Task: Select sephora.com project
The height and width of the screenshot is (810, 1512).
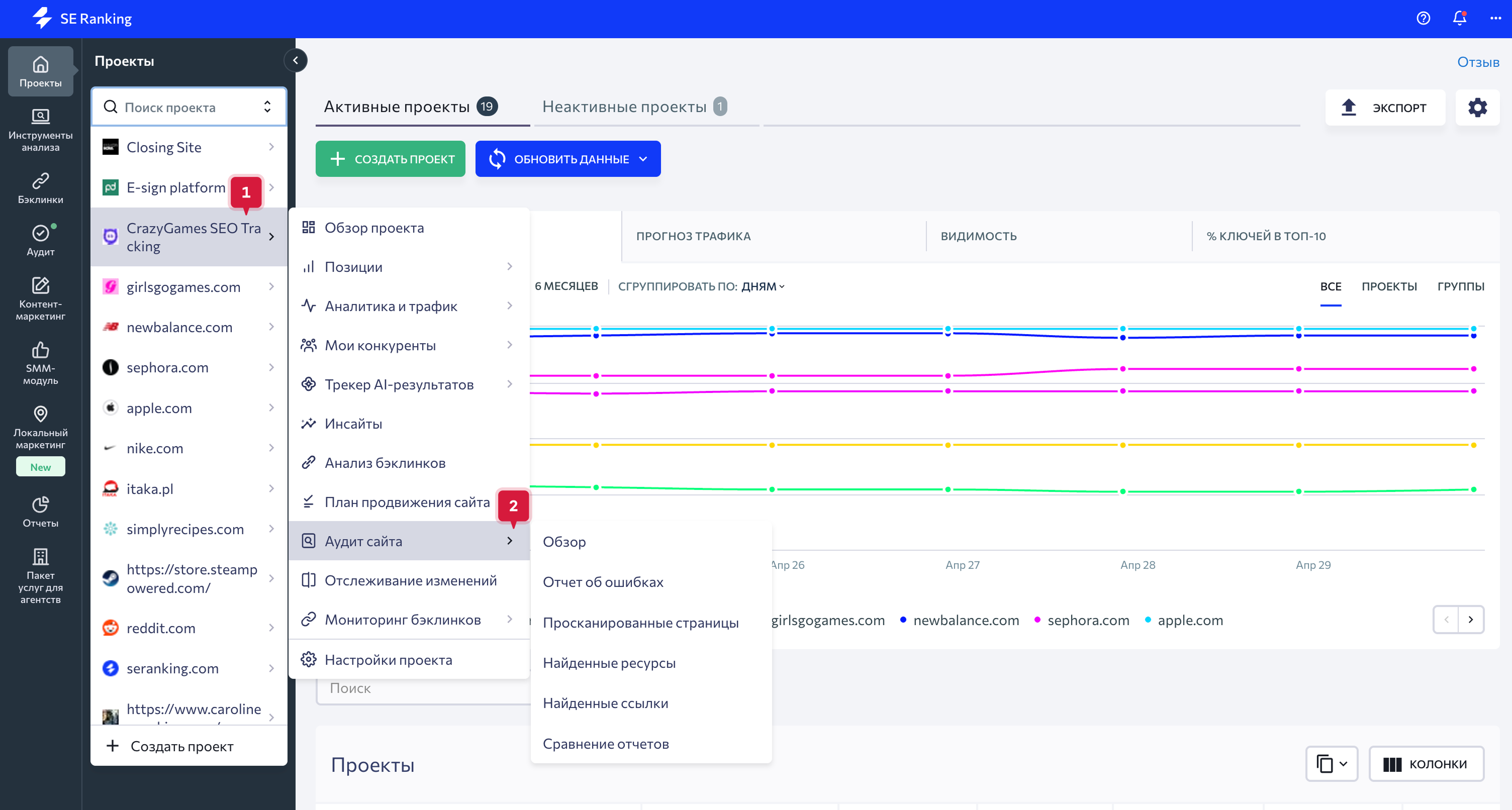Action: [188, 367]
